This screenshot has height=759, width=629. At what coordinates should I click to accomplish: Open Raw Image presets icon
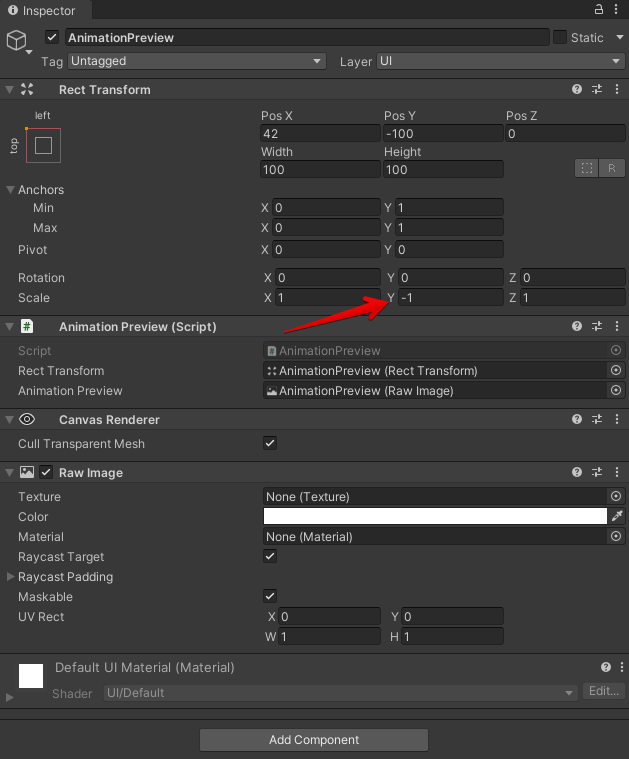[x=597, y=472]
